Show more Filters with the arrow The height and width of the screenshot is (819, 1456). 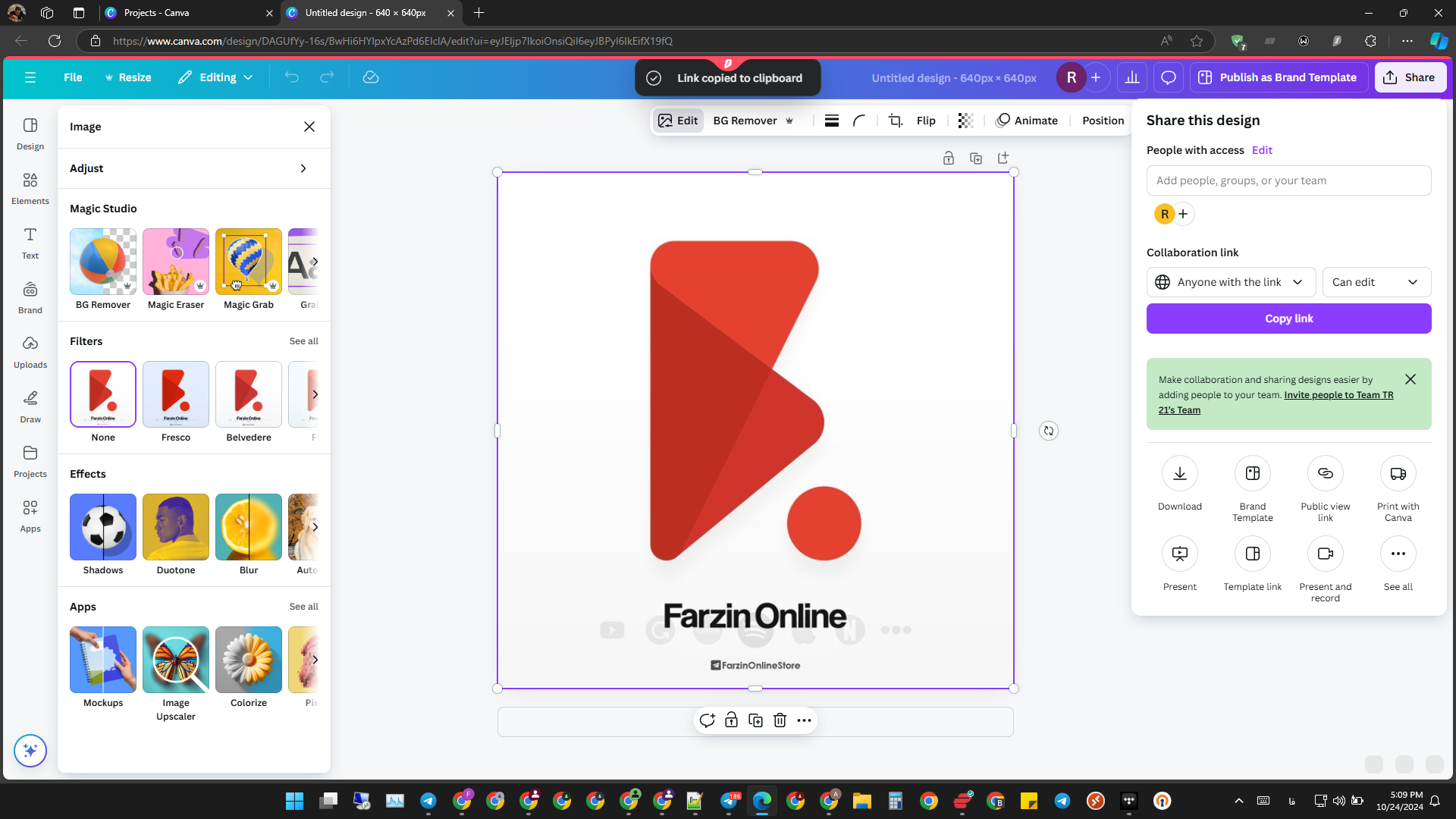point(315,394)
